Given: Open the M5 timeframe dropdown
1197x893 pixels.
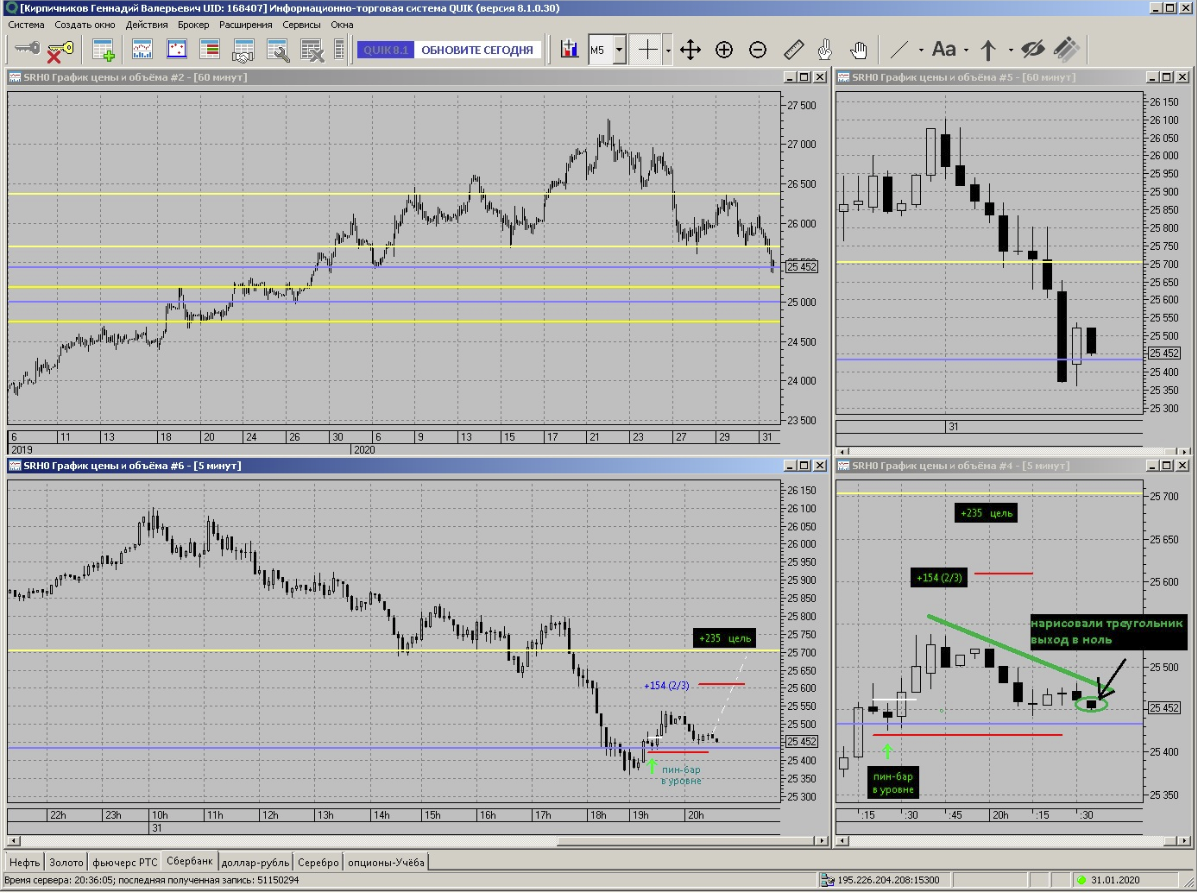Looking at the screenshot, I should pos(619,50).
